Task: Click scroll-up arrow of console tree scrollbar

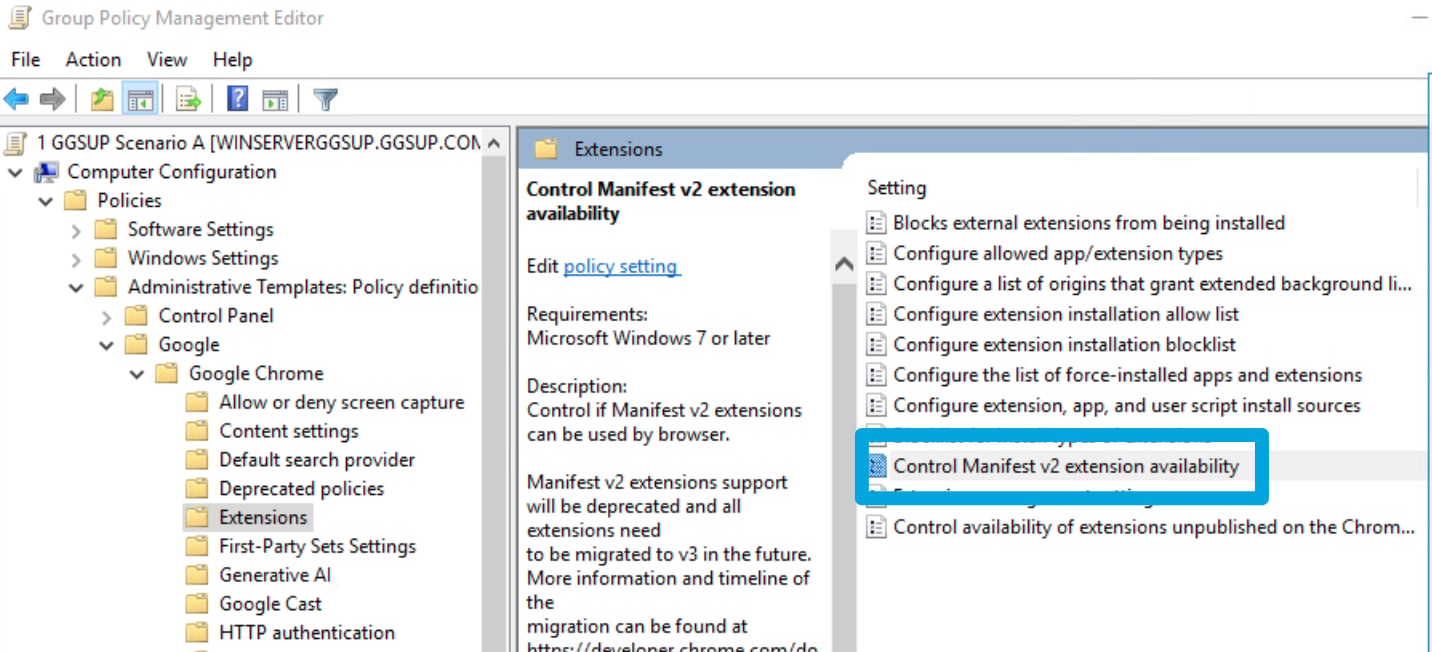Action: (x=493, y=144)
